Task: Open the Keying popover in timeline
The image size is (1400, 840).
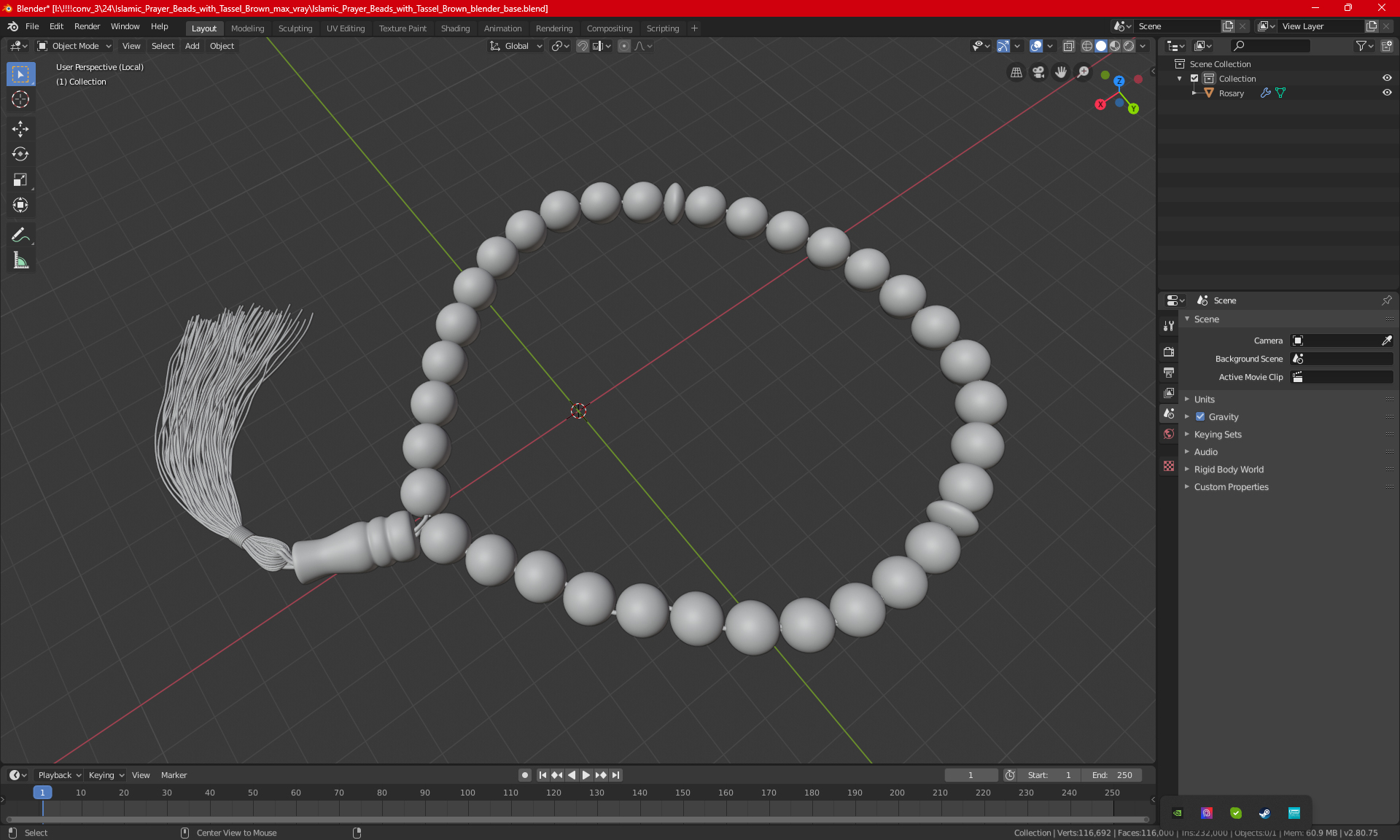Action: tap(106, 775)
